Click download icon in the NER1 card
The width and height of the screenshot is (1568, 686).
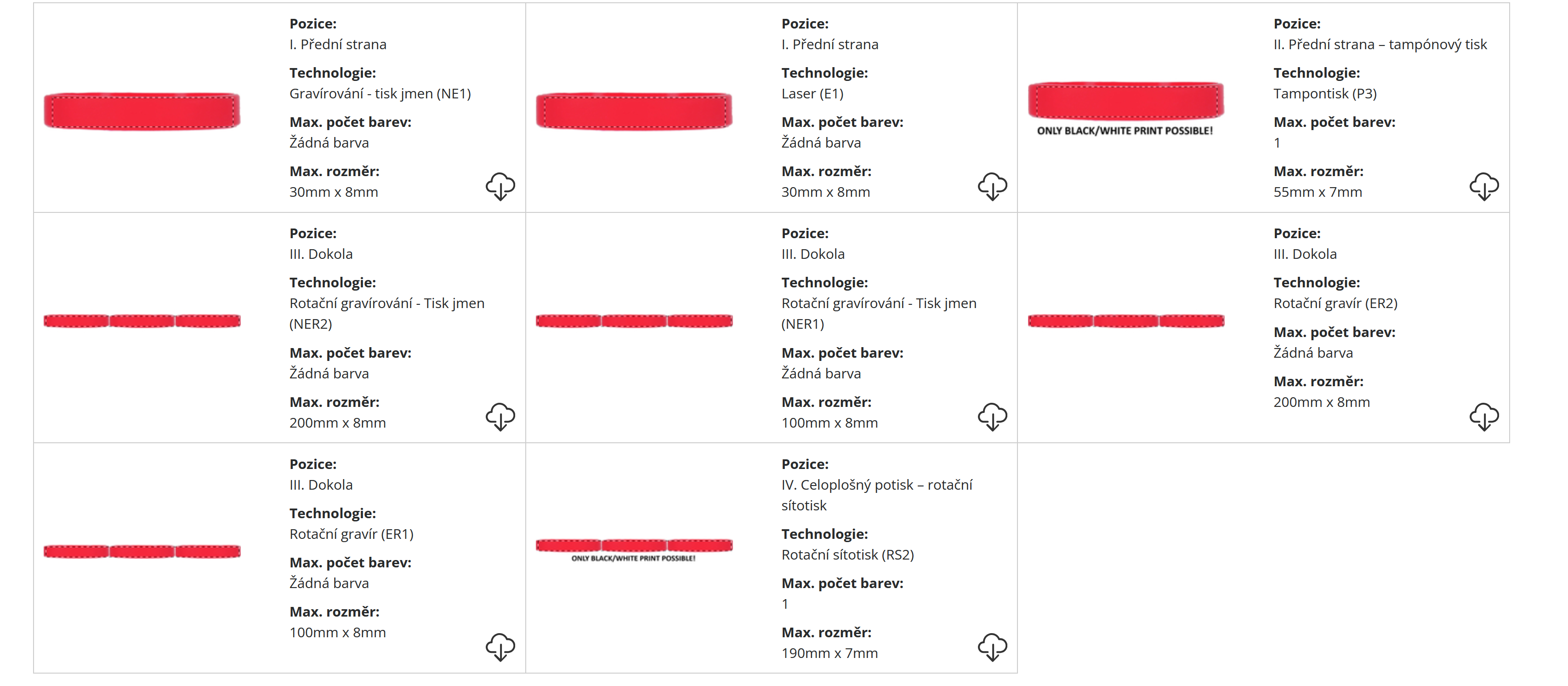[992, 417]
